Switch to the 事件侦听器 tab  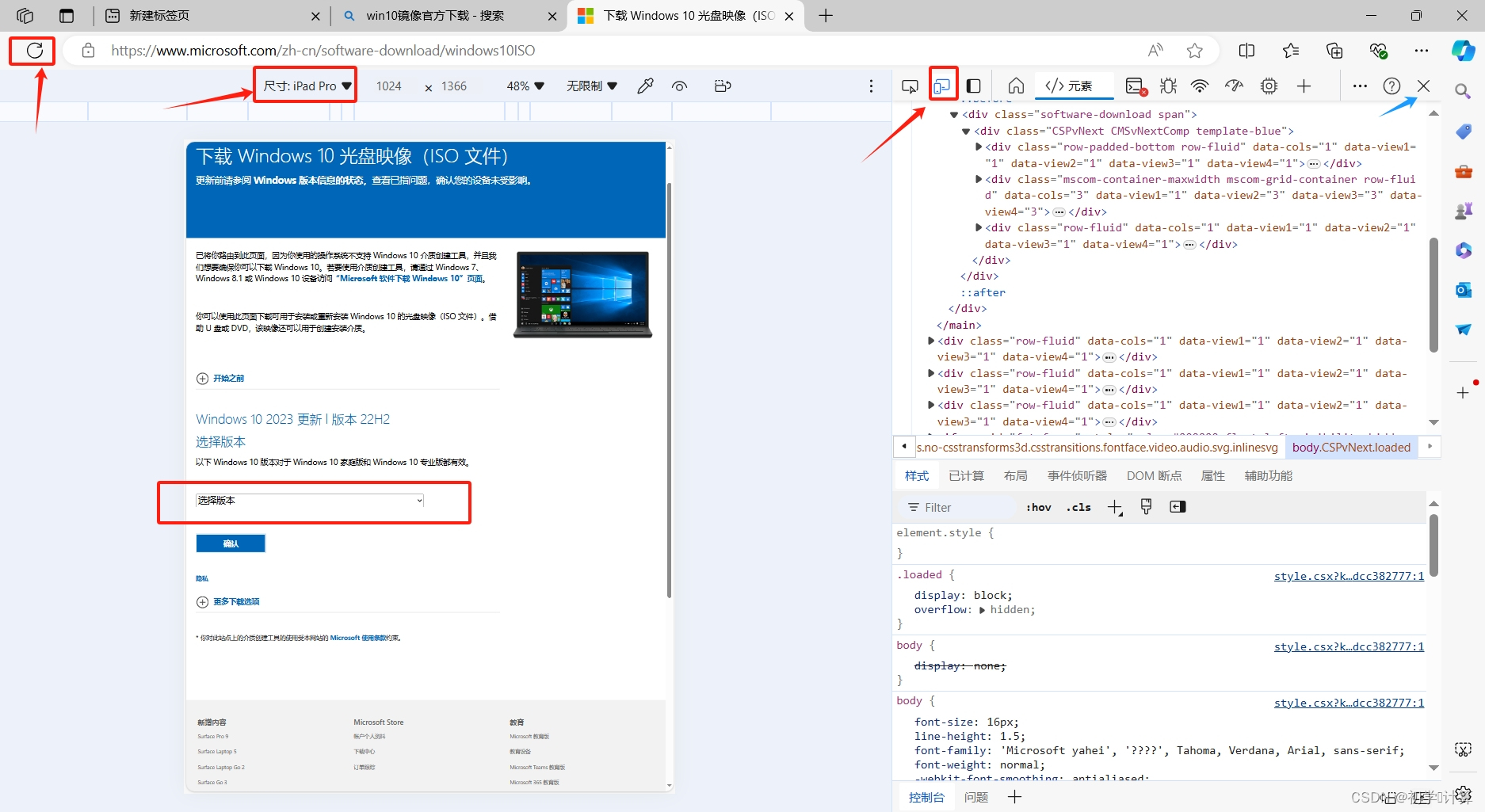pyautogui.click(x=1077, y=475)
